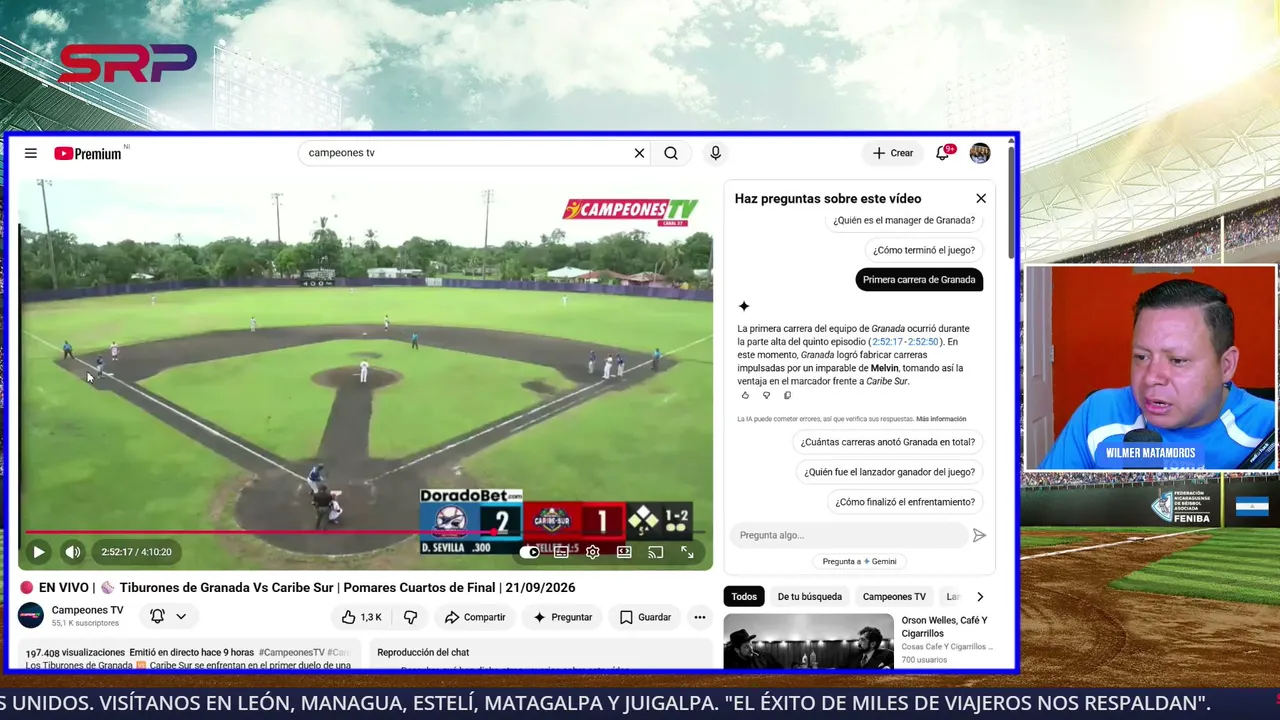1280x720 pixels.
Task: Show more filter chips with right chevron
Action: point(980,597)
